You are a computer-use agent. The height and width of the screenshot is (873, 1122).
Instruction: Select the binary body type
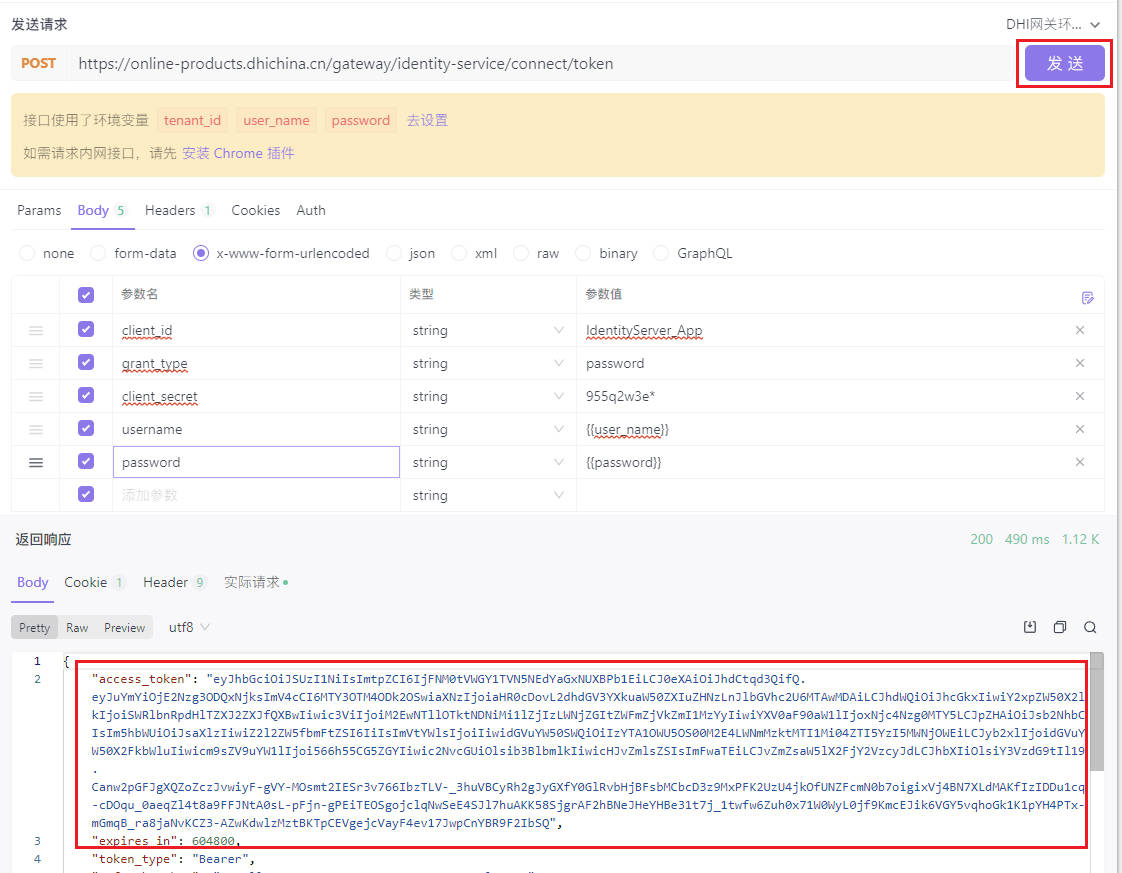607,253
